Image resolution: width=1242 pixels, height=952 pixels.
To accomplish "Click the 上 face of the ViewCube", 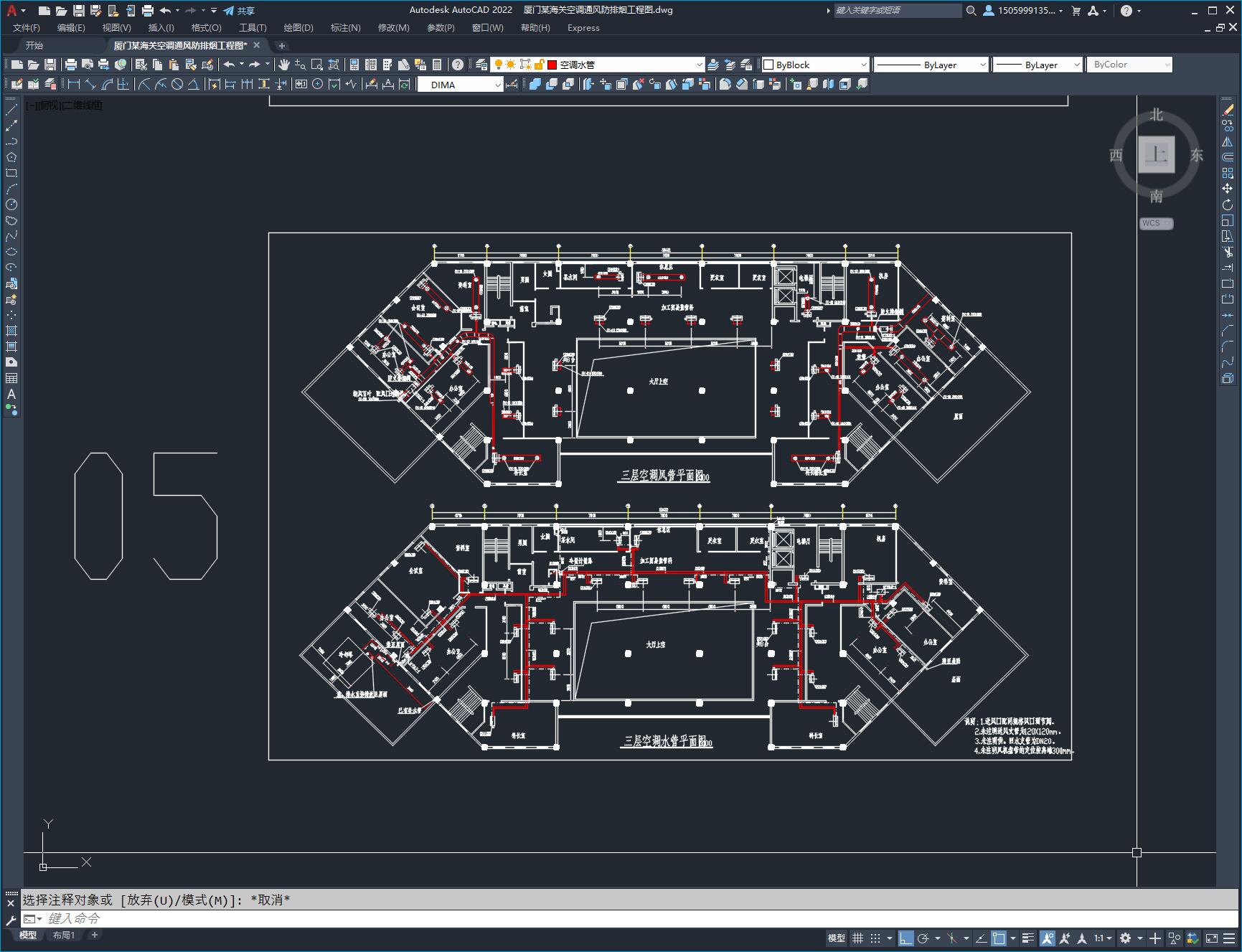I will (1156, 154).
